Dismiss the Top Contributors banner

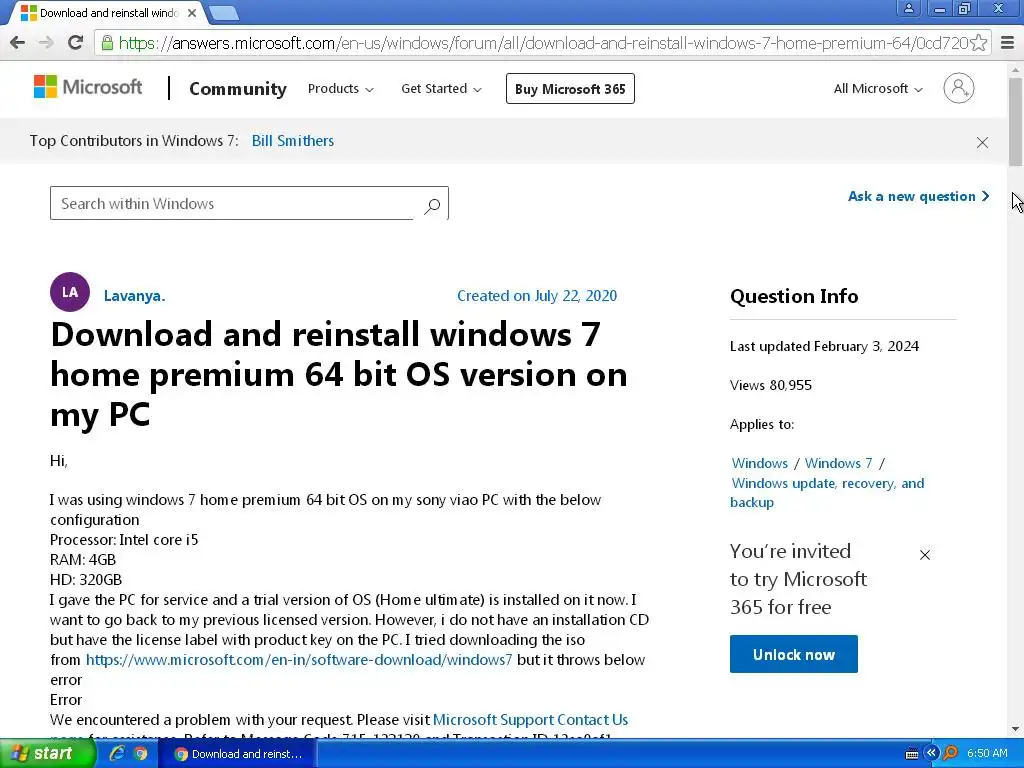[982, 142]
